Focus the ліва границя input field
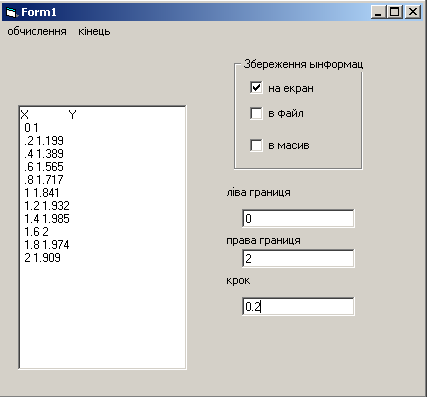Viewport: 427px width, 397px height. pos(298,219)
